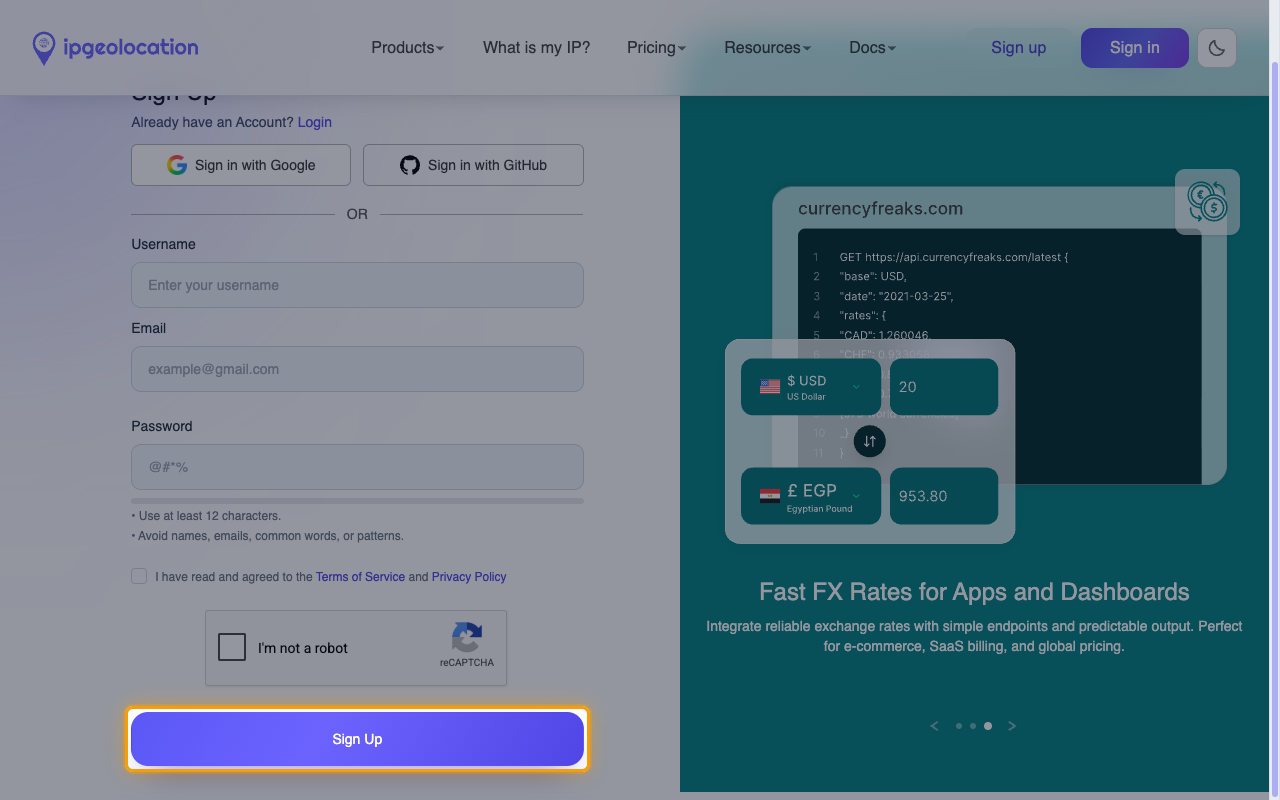
Task: Click the US flag icon
Action: 770,387
